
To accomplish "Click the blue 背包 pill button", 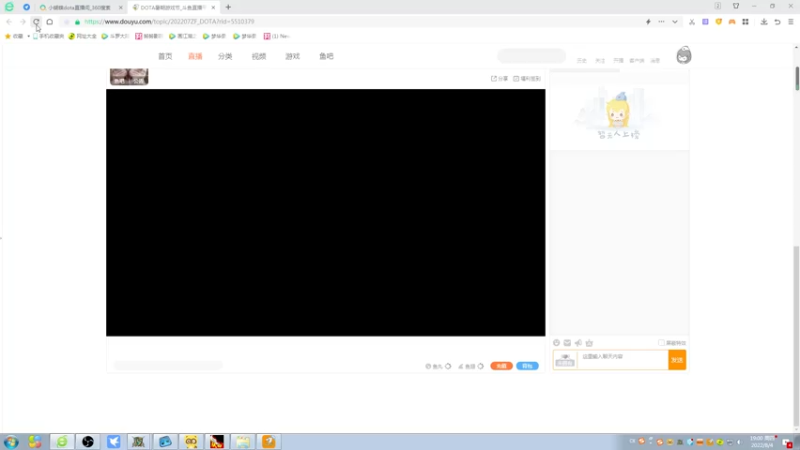I will (x=527, y=366).
